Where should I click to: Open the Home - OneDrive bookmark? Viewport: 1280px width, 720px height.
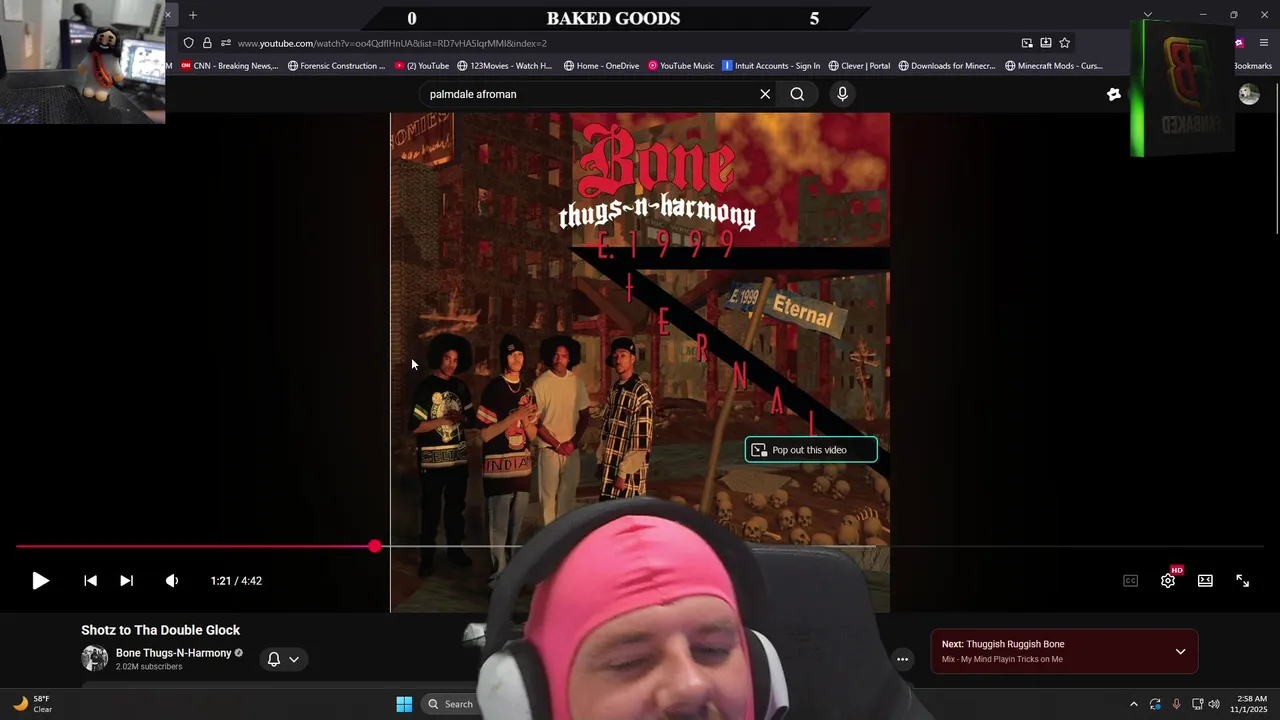coord(601,66)
